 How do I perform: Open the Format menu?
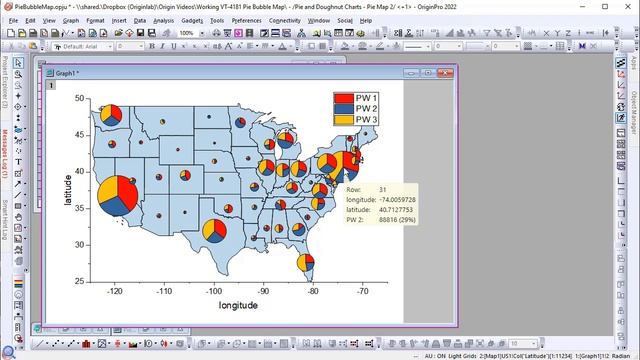pos(95,20)
